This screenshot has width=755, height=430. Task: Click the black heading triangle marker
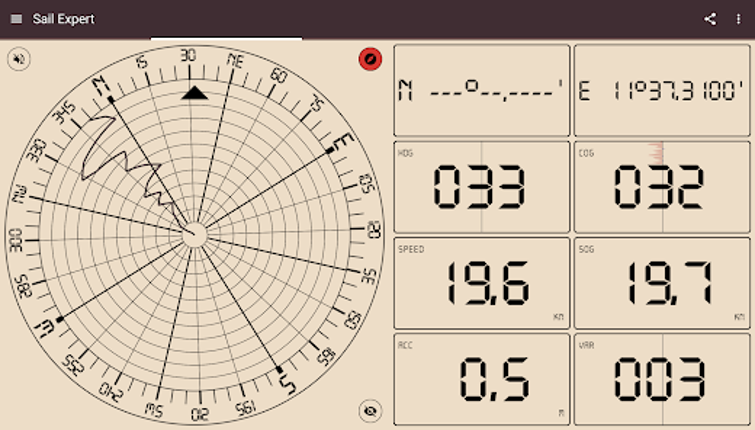pyautogui.click(x=194, y=93)
